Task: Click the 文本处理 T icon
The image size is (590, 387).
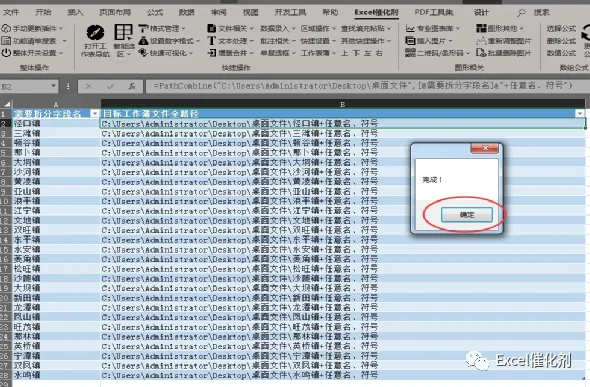Action: pos(212,41)
